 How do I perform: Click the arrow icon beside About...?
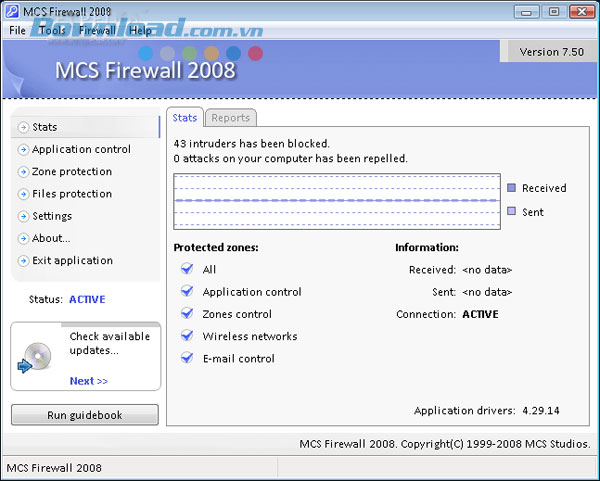click(x=23, y=238)
